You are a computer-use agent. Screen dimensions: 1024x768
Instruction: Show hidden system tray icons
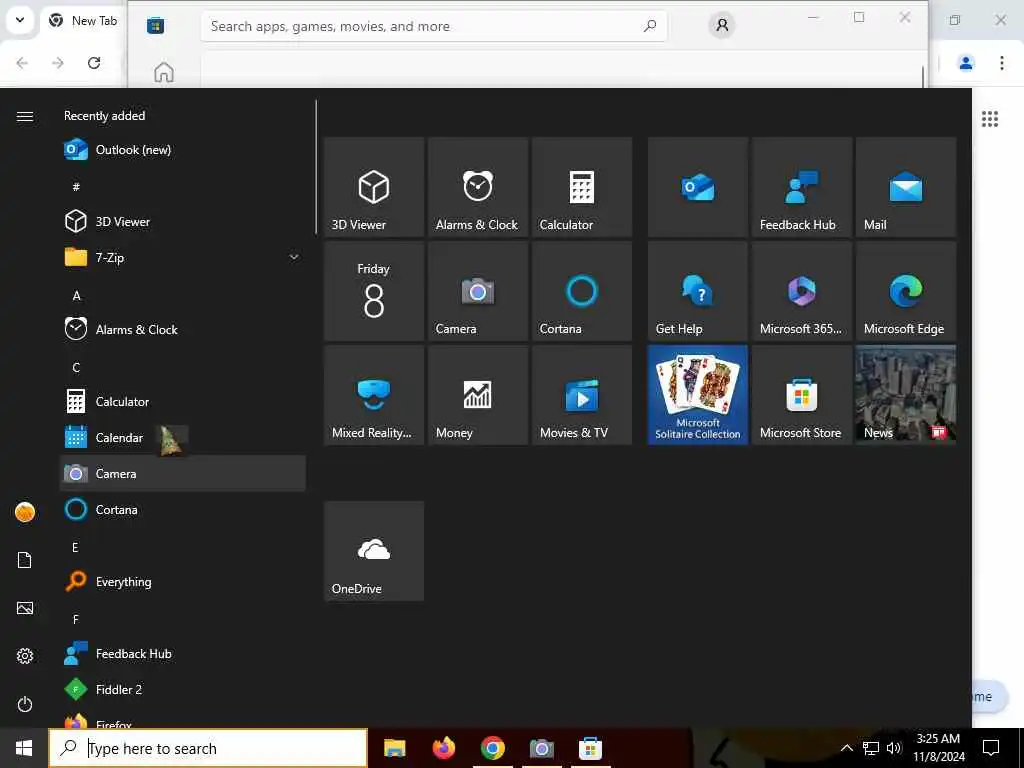point(846,748)
